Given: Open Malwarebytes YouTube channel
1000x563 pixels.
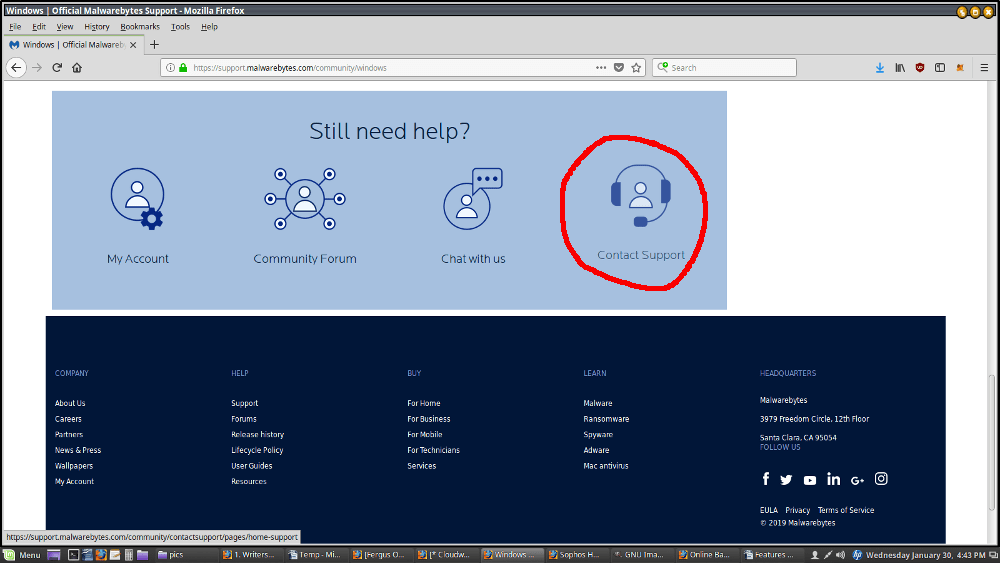Looking at the screenshot, I should [x=810, y=481].
